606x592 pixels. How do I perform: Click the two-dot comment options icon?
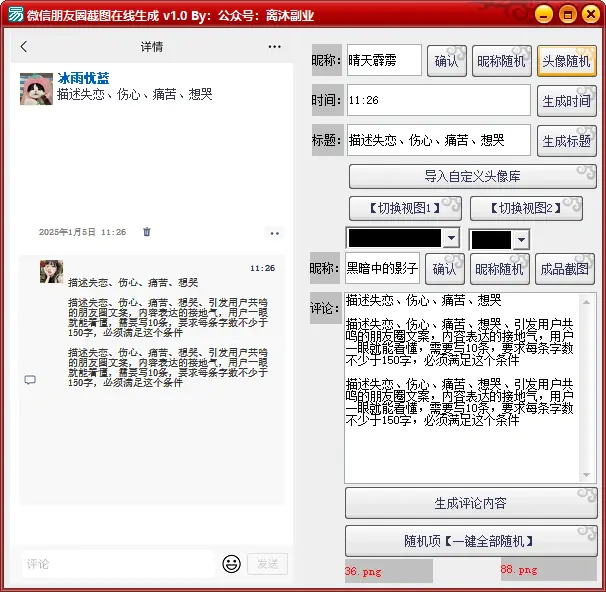click(x=275, y=233)
